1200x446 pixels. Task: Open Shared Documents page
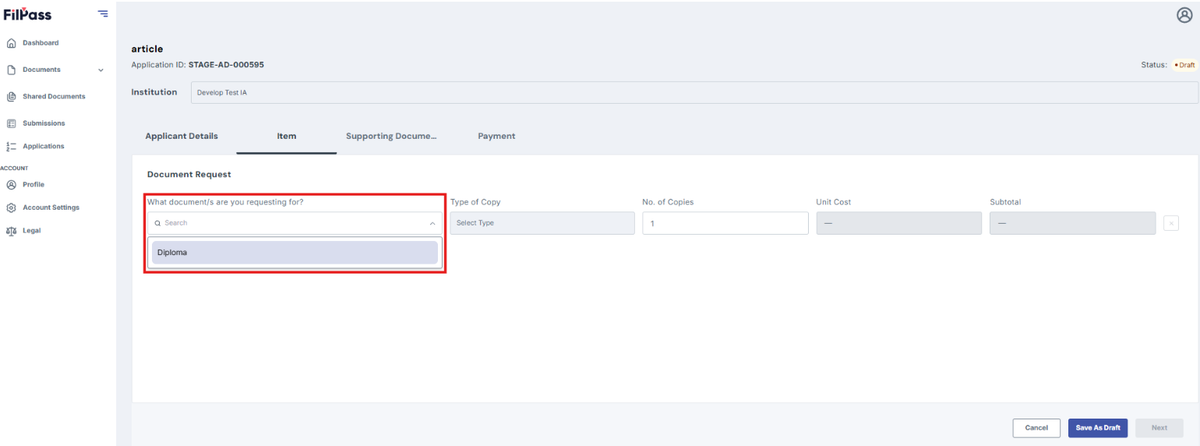tap(53, 97)
